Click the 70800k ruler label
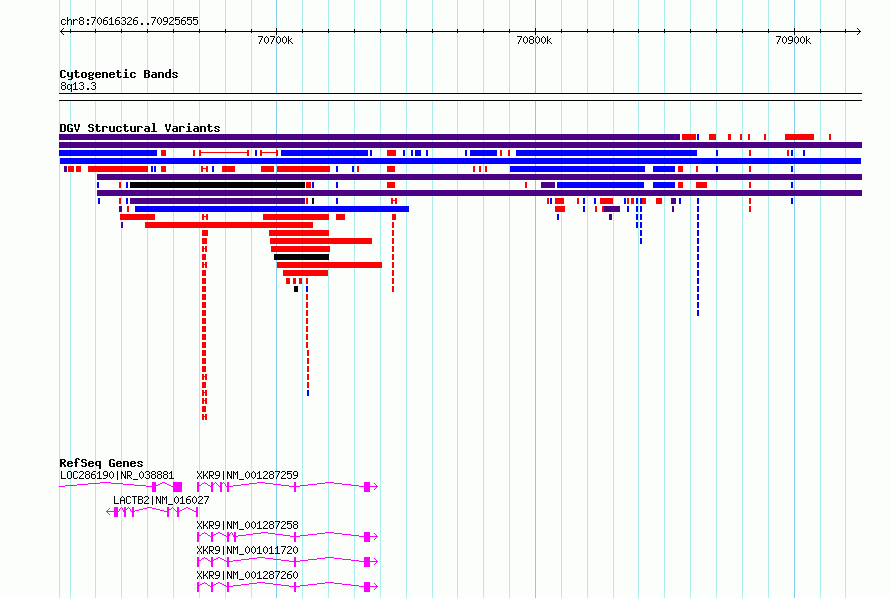The image size is (890, 598). [x=534, y=40]
